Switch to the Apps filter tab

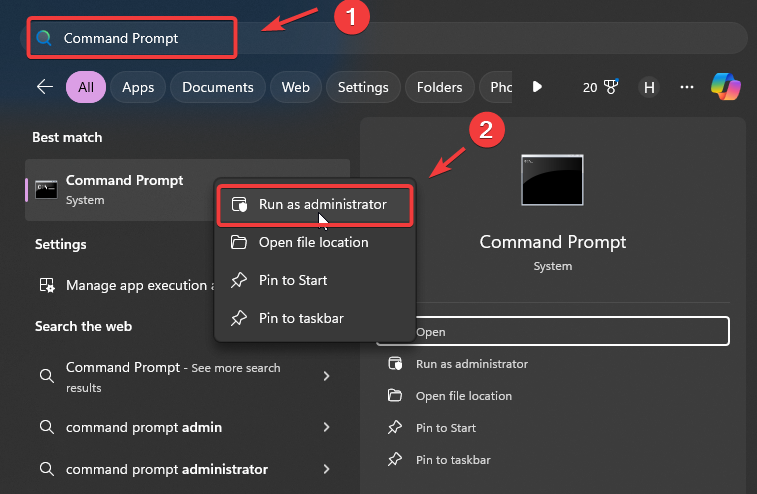coord(138,87)
